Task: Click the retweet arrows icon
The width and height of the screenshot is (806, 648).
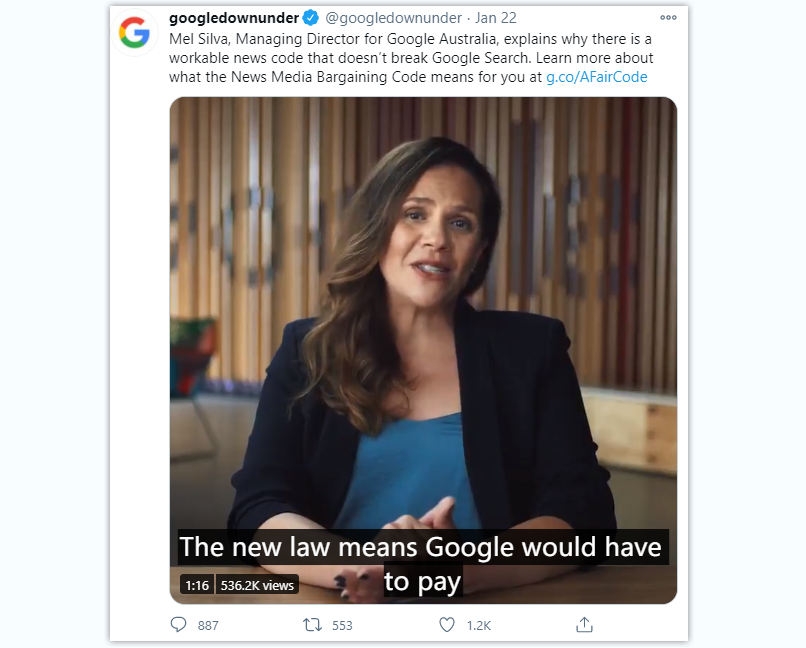Action: 312,625
